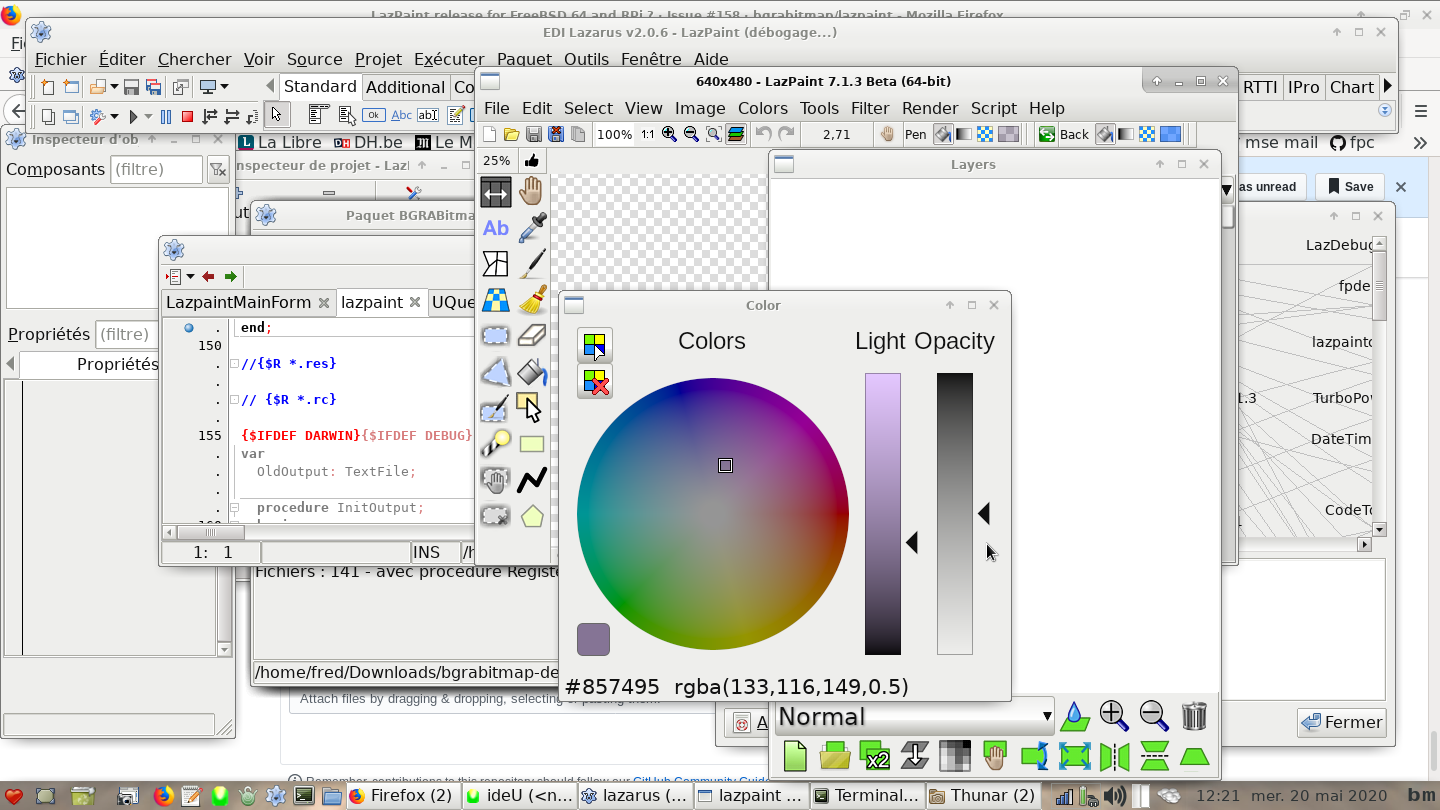The width and height of the screenshot is (1440, 810).
Task: Activate the Color Picker tool
Action: 533,228
